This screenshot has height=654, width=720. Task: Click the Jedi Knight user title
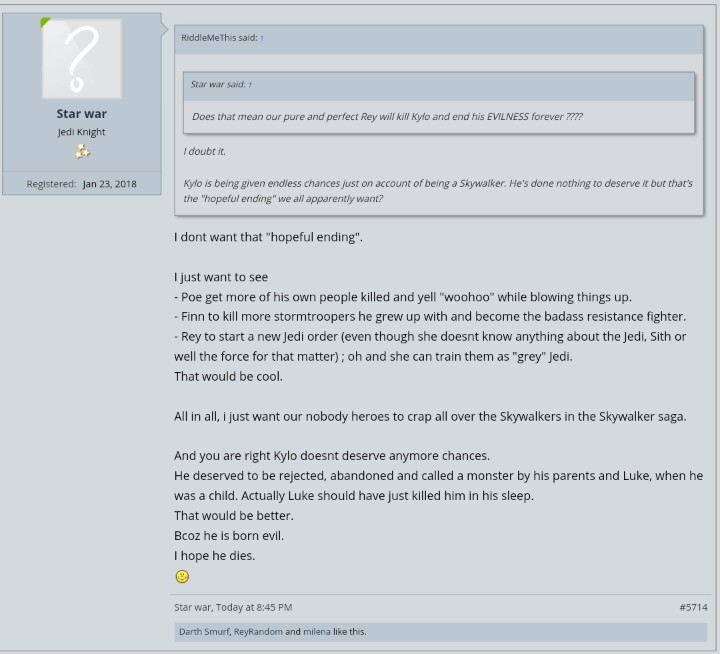82,132
